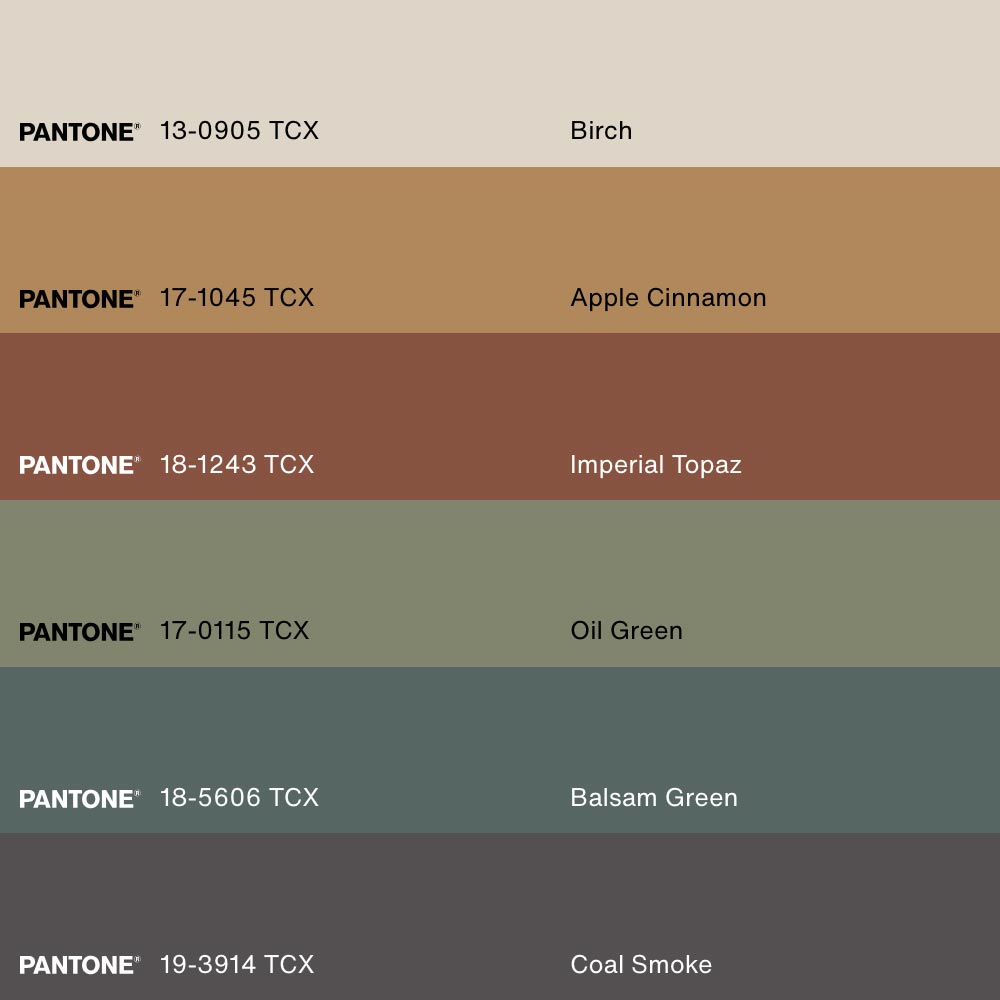Click the PANTONE logo on the Coal Smoke row
The image size is (1000, 1000).
(79, 965)
